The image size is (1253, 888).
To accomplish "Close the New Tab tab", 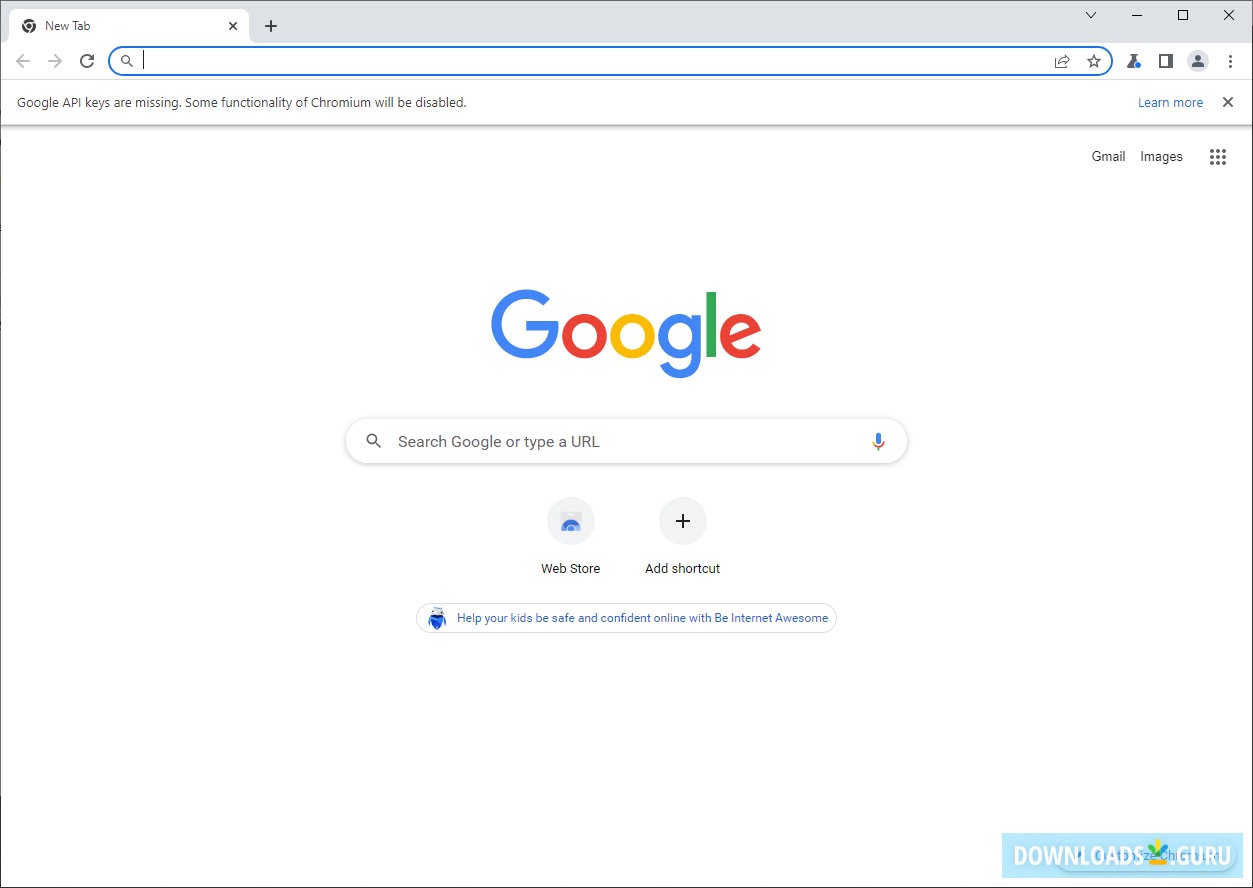I will 233,26.
